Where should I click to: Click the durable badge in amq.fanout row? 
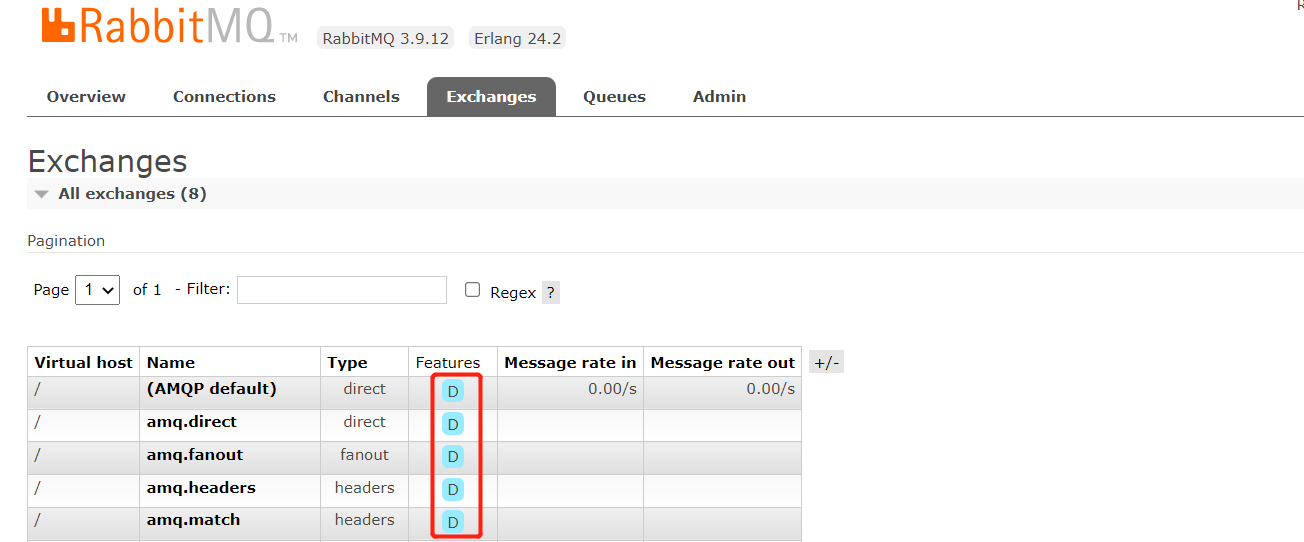click(x=453, y=457)
